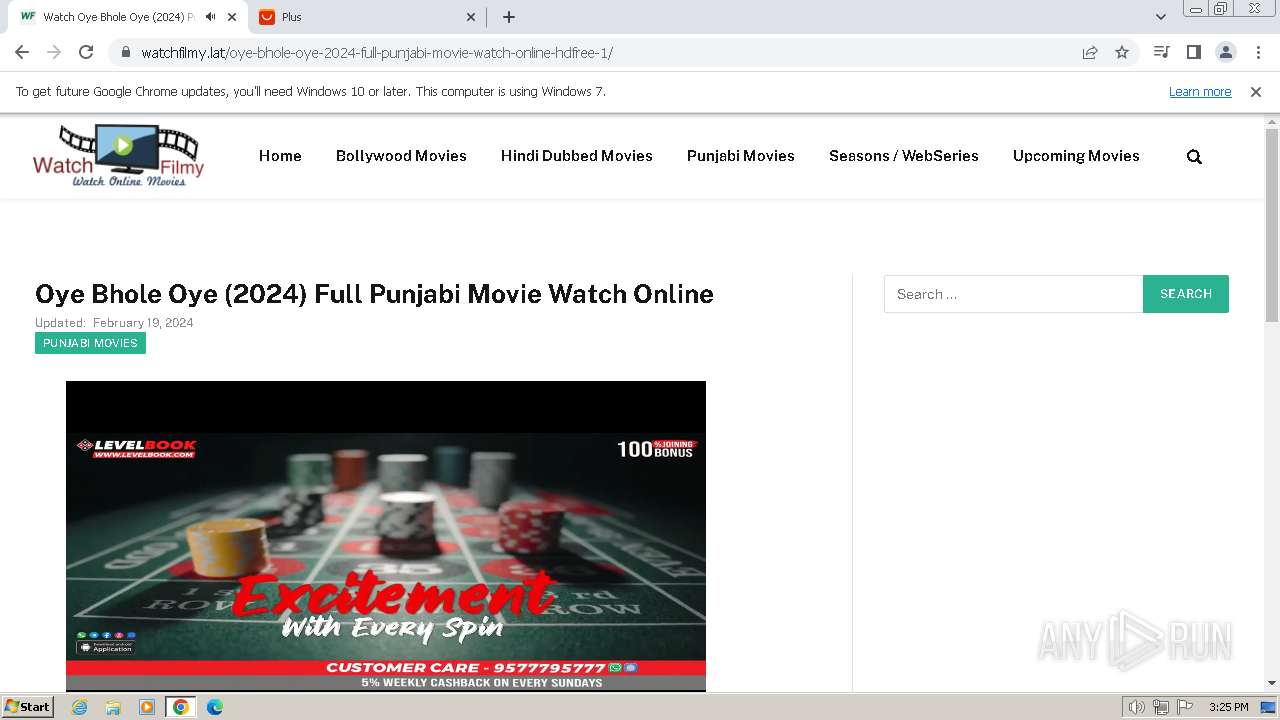
Task: Open tab search dropdown chevron
Action: pyautogui.click(x=1160, y=17)
